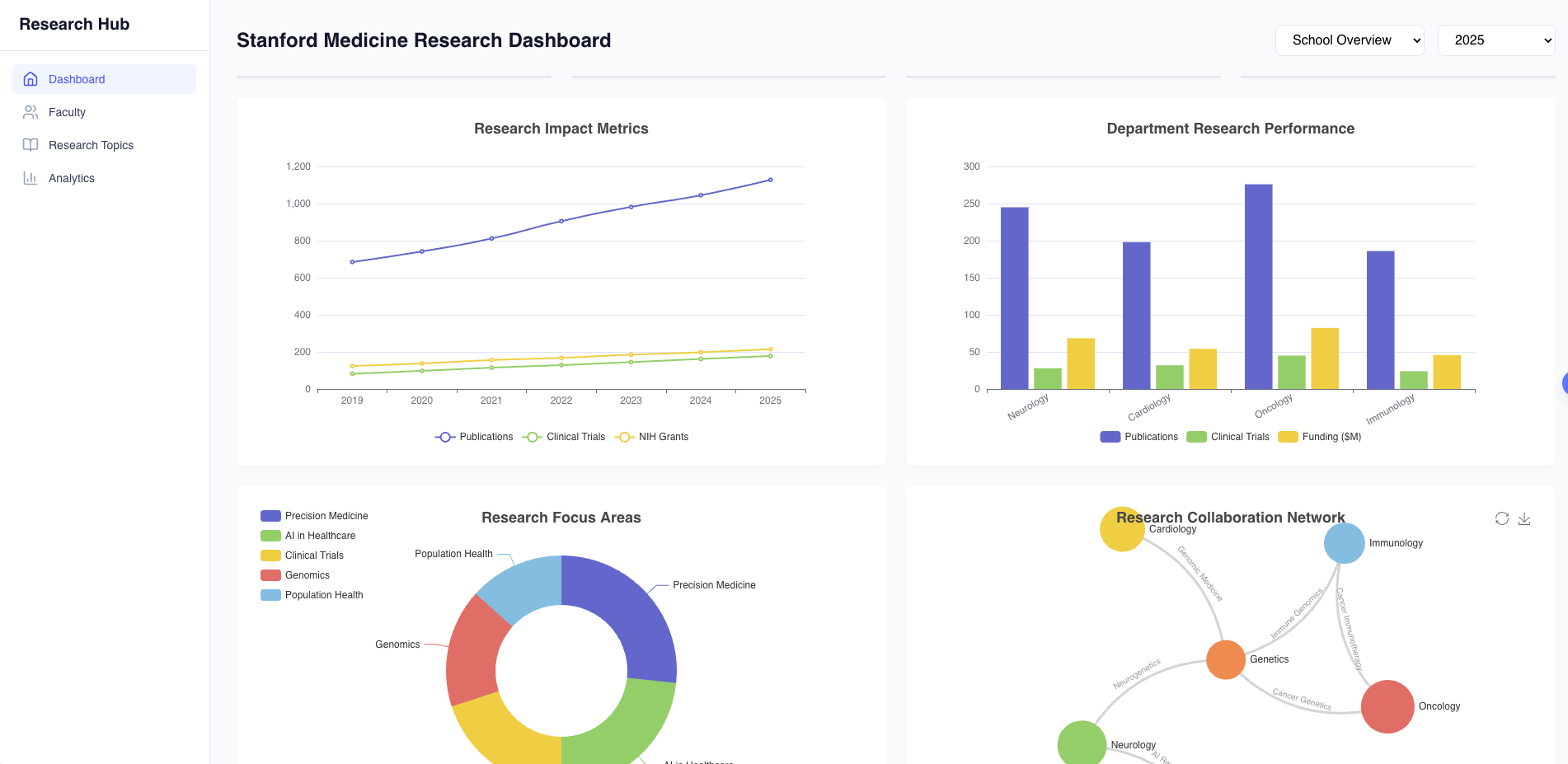Select the Oncology node in the network
The image size is (1568, 764).
[x=1387, y=706]
